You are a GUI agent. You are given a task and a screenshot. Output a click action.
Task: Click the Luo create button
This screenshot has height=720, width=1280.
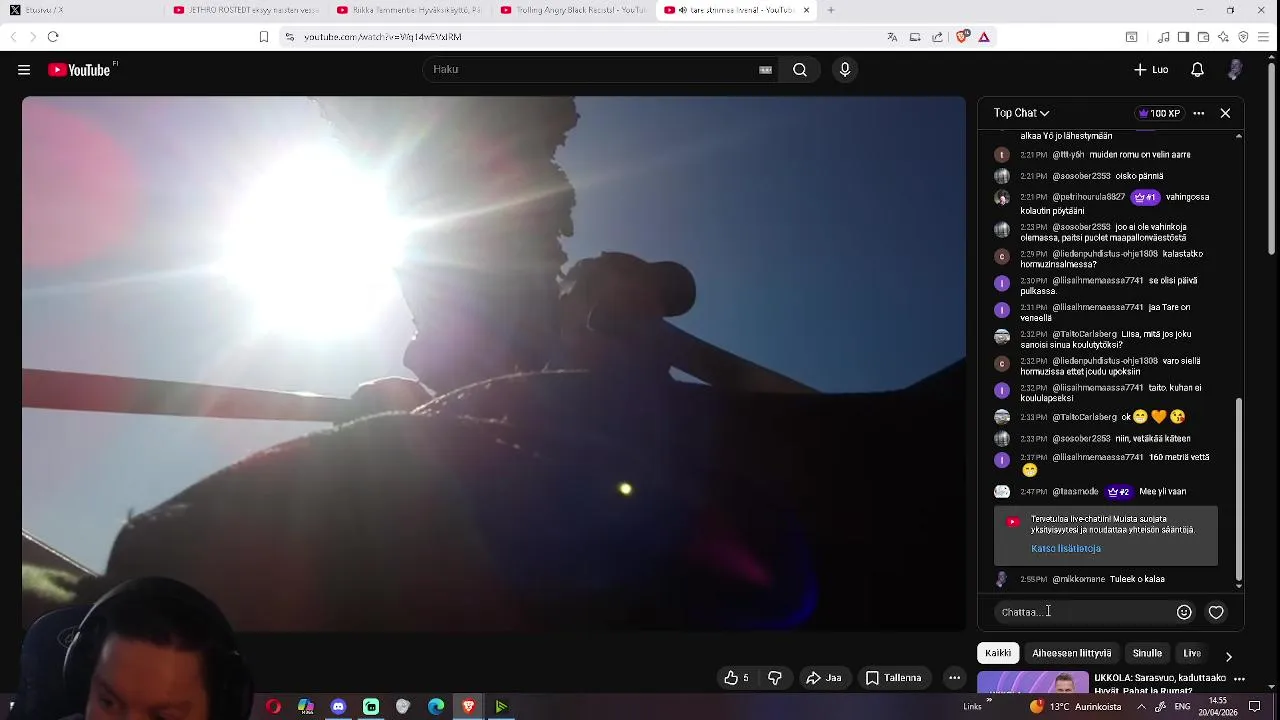[1151, 70]
